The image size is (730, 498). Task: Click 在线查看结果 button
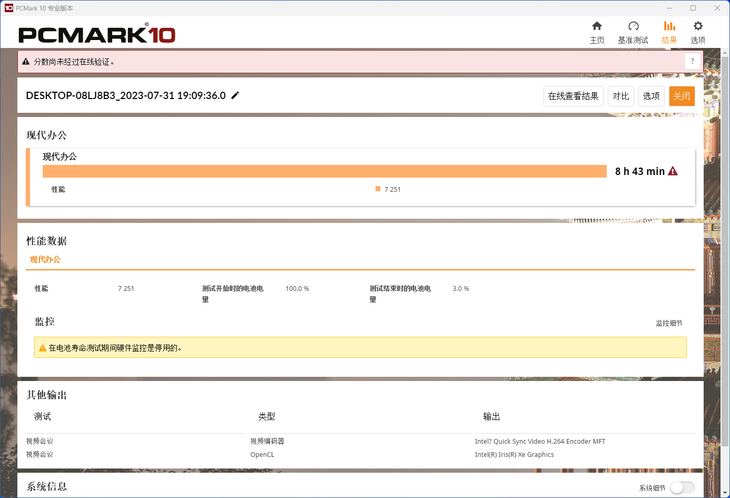(573, 96)
